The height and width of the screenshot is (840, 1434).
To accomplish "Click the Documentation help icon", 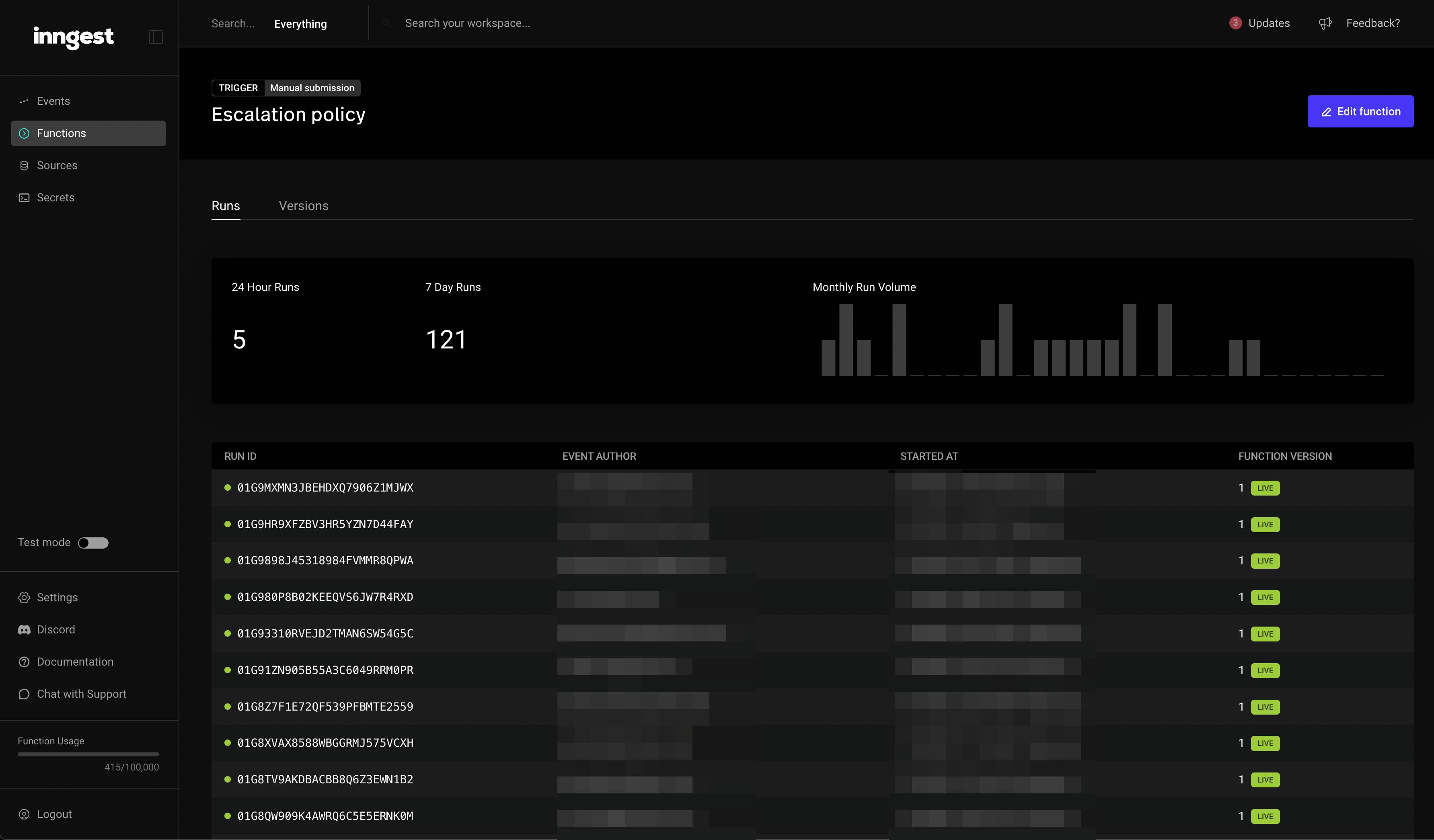I will (24, 662).
